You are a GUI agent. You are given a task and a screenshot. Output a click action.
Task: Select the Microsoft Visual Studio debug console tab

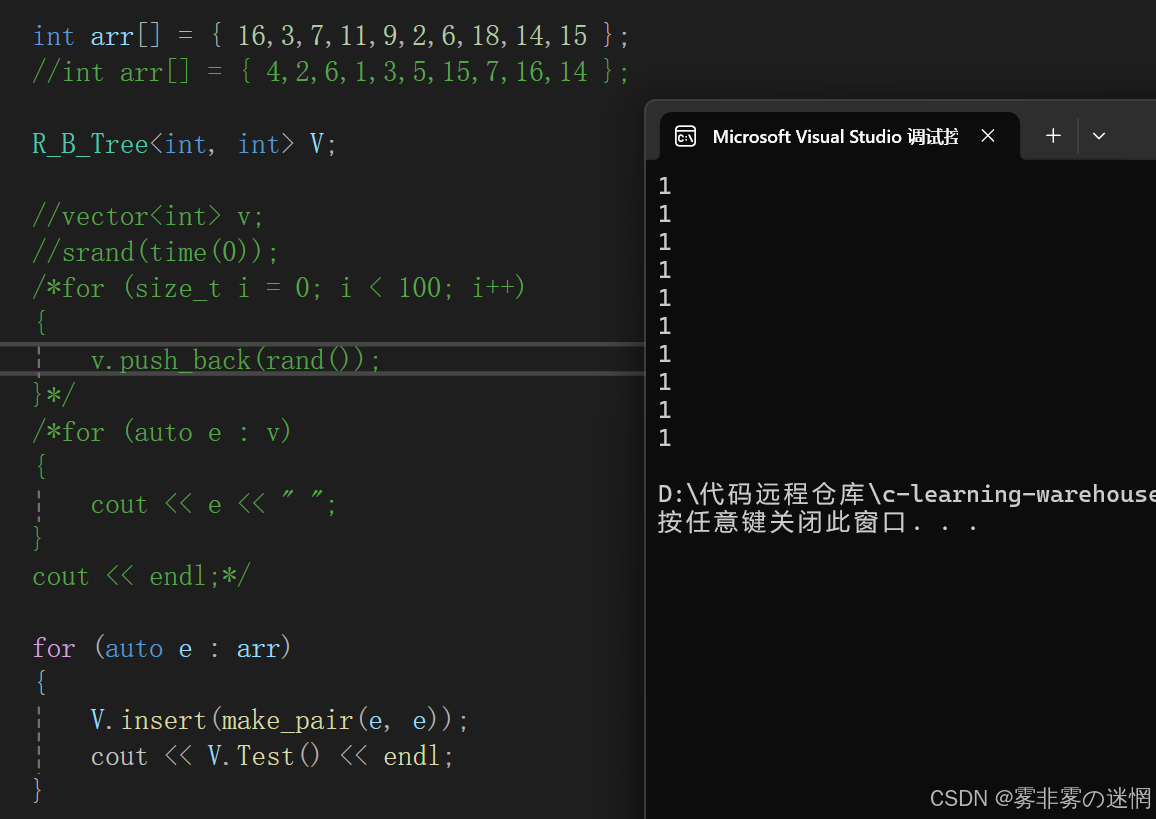[x=839, y=136]
